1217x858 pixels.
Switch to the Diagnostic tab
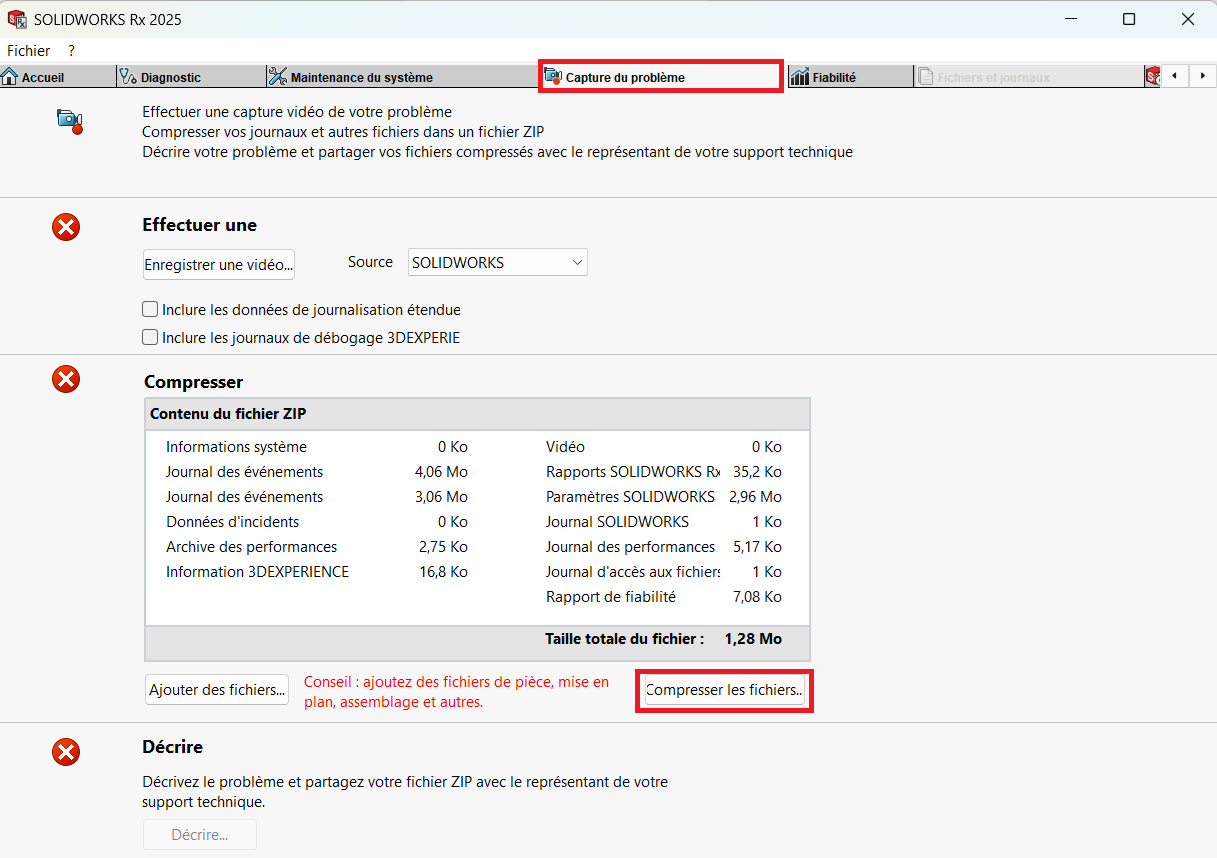point(191,77)
